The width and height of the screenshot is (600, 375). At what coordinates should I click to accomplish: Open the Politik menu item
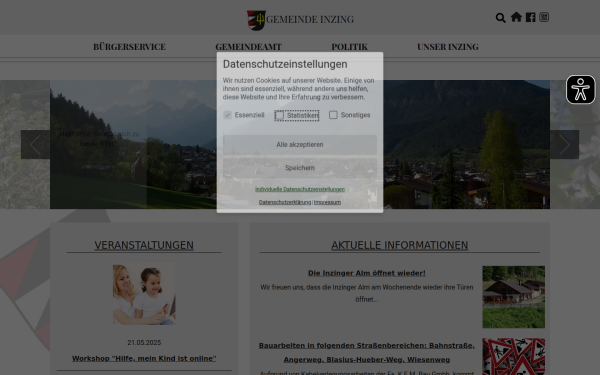[349, 47]
